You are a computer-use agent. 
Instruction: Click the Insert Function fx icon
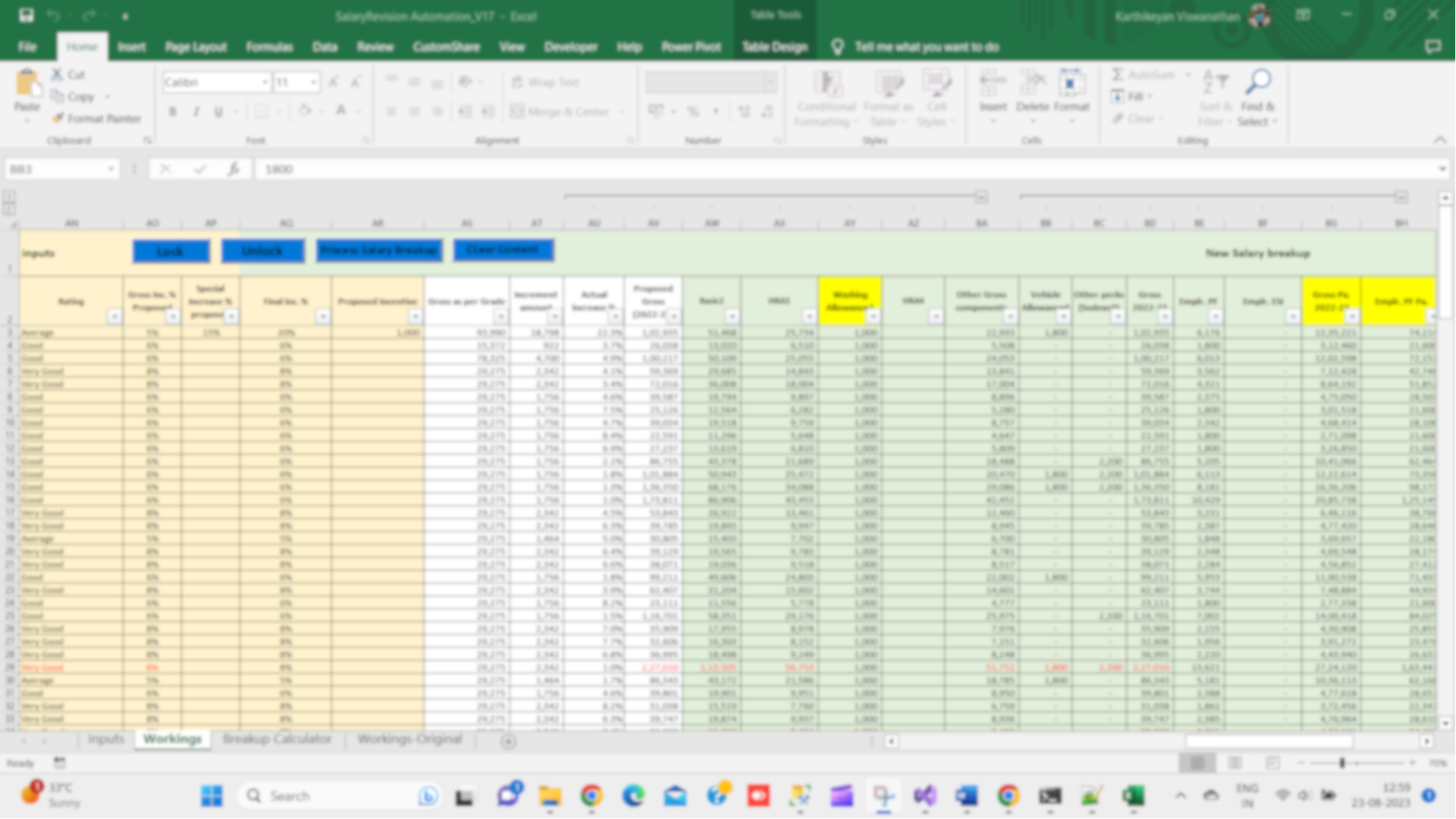coord(233,169)
